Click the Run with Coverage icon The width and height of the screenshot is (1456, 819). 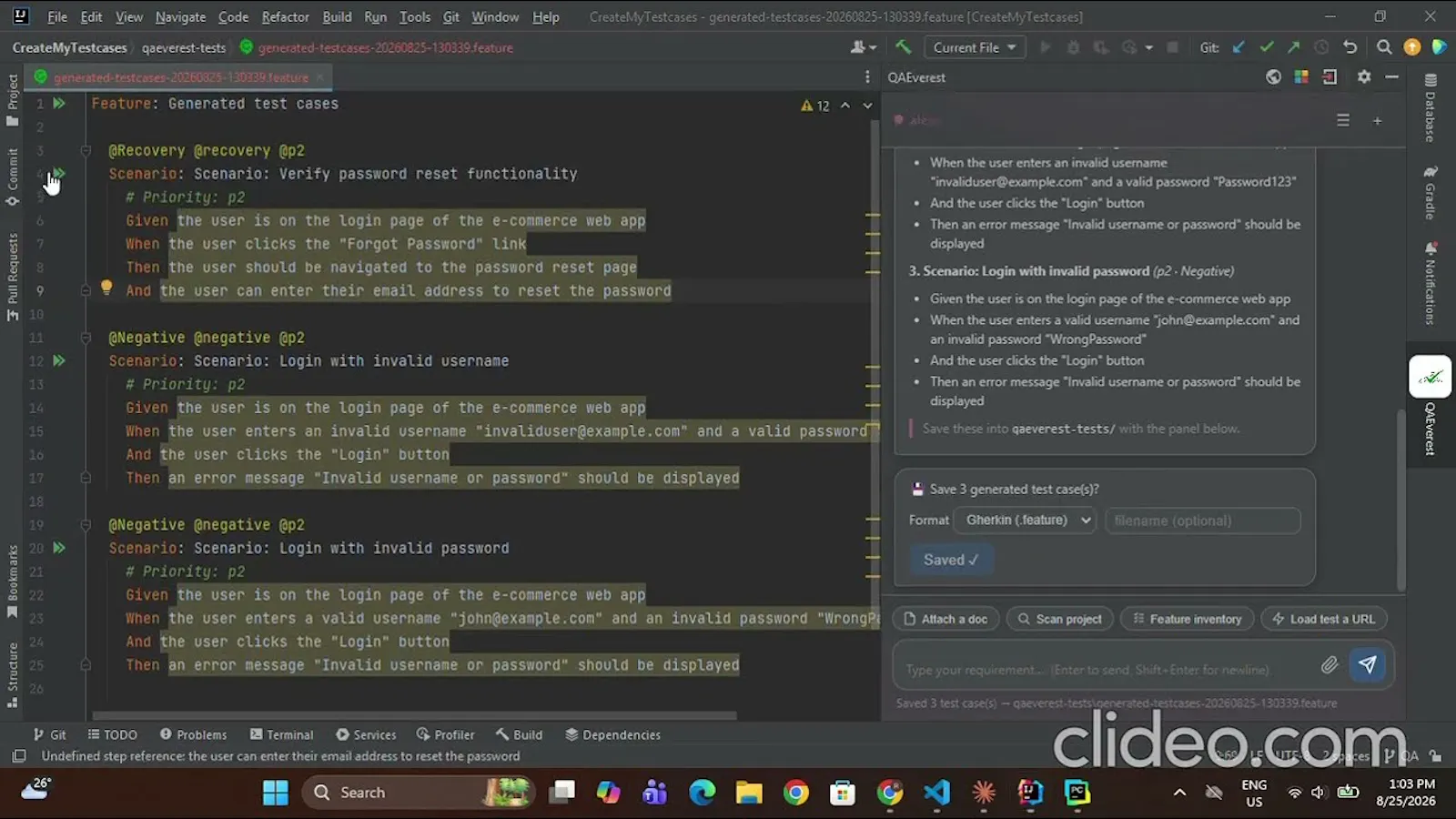1101,47
